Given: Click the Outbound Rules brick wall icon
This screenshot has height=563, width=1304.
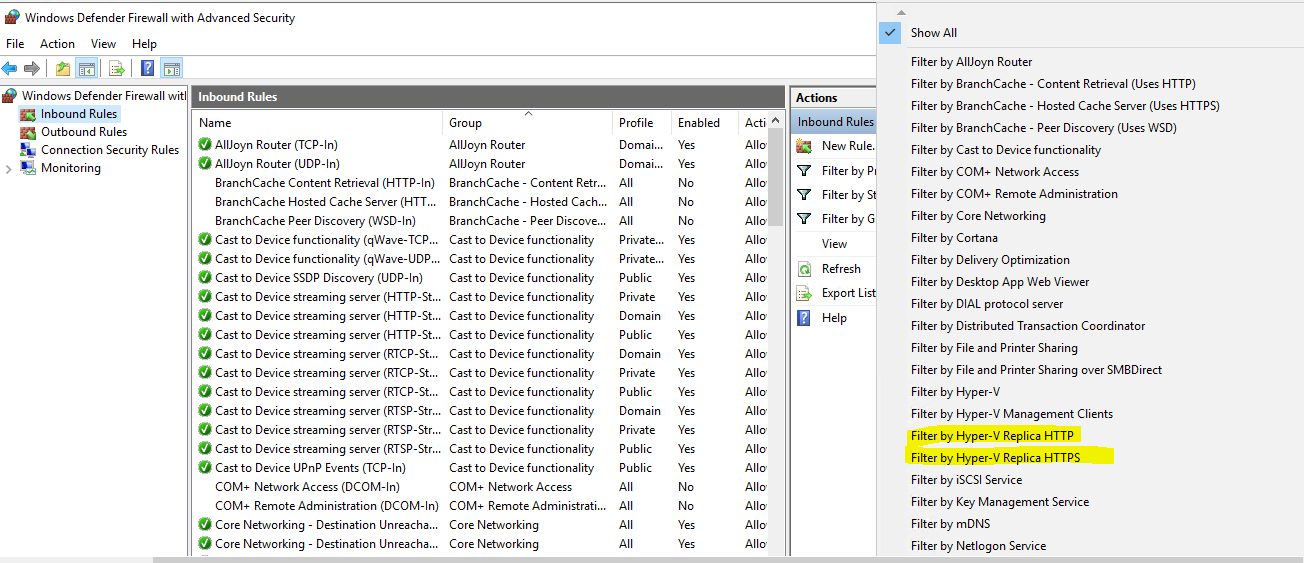Looking at the screenshot, I should (28, 132).
